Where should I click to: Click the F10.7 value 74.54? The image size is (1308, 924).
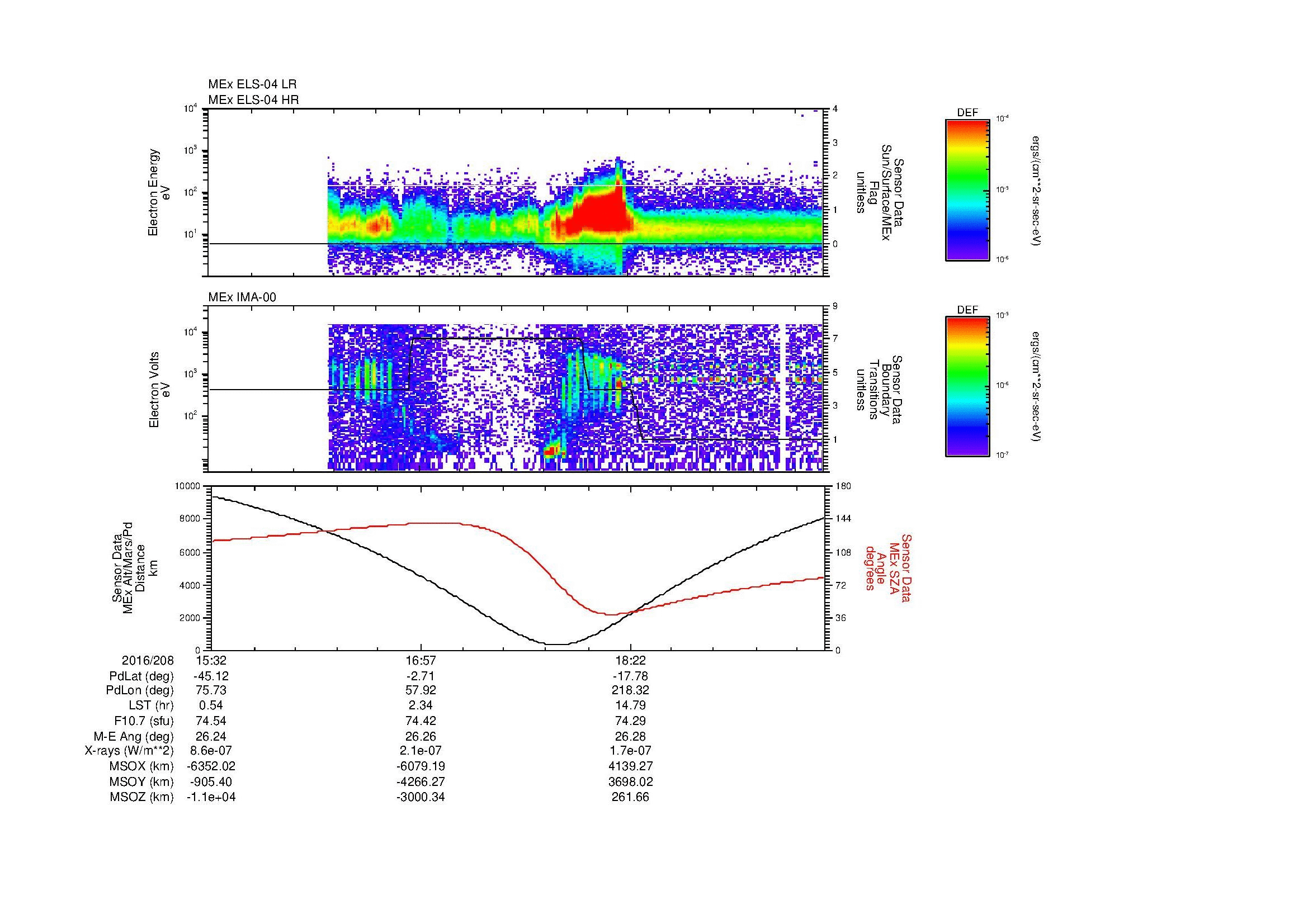pos(211,721)
